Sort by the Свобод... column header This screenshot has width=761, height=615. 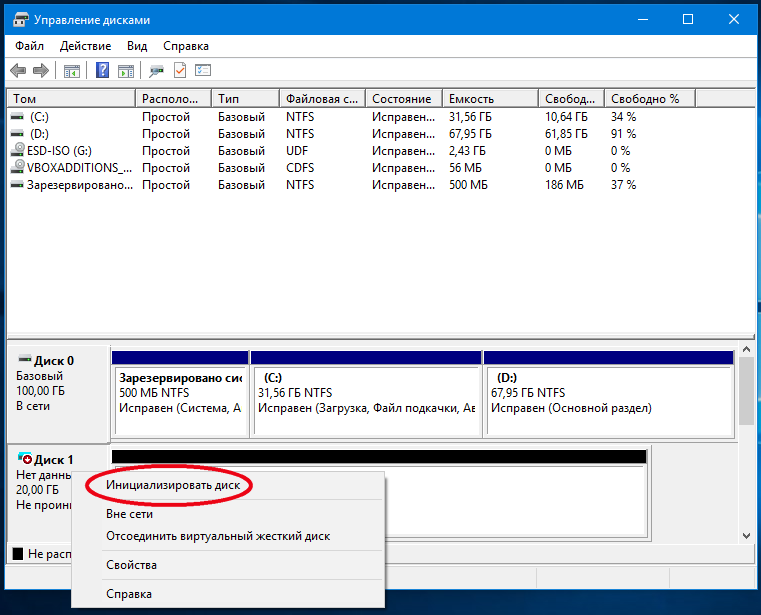[x=572, y=99]
